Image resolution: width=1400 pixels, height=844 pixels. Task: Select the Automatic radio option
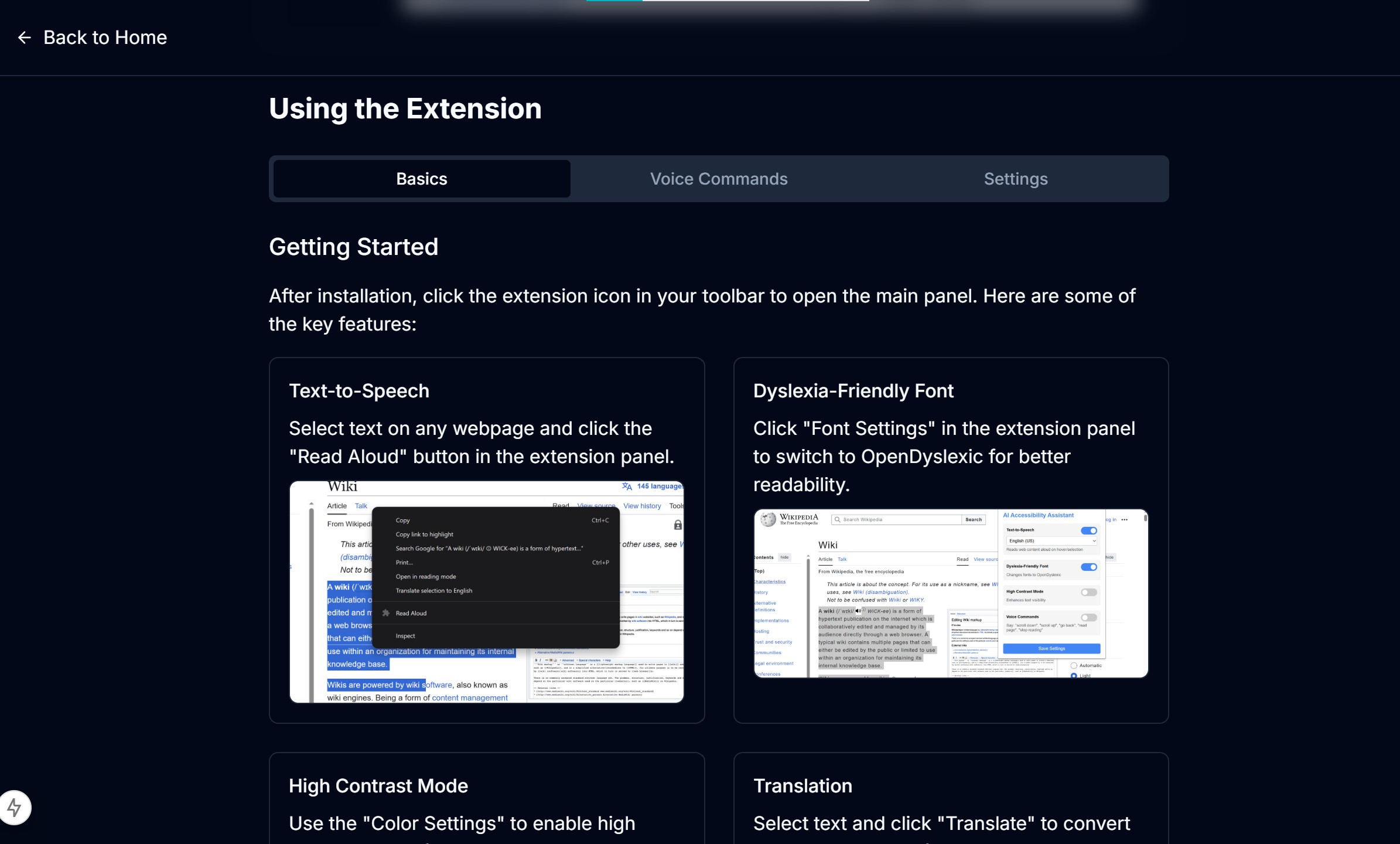pos(1074,666)
